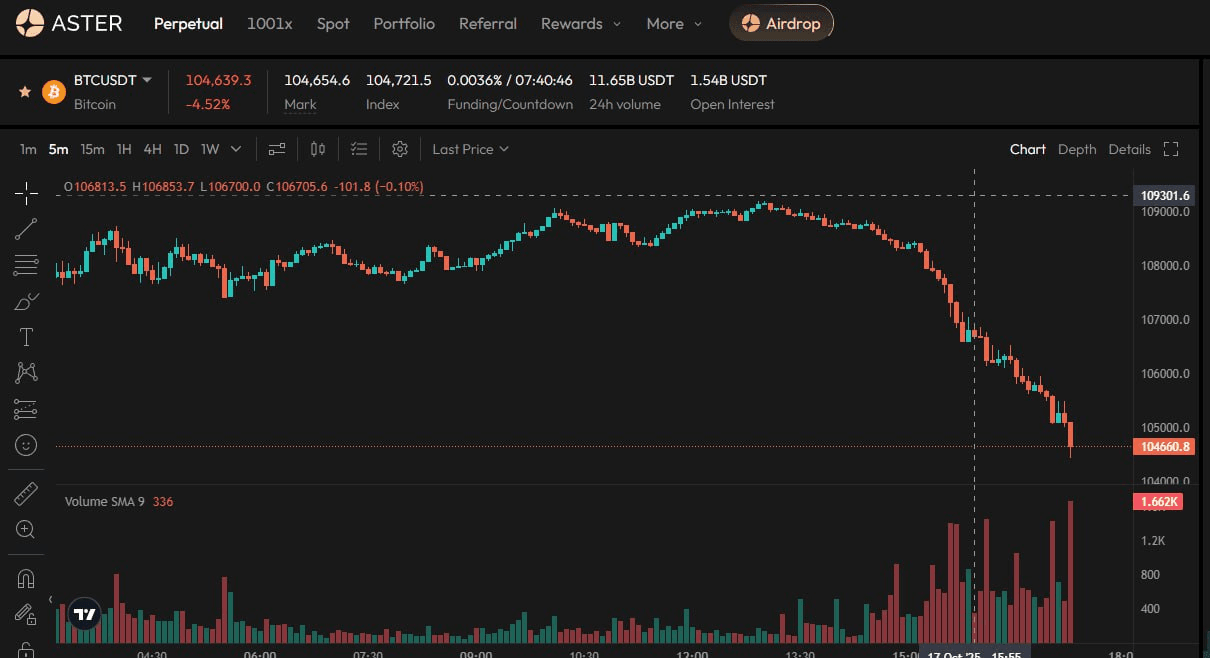Click the zoom in magnifier tool
Viewport: 1210px width, 658px height.
pyautogui.click(x=27, y=529)
